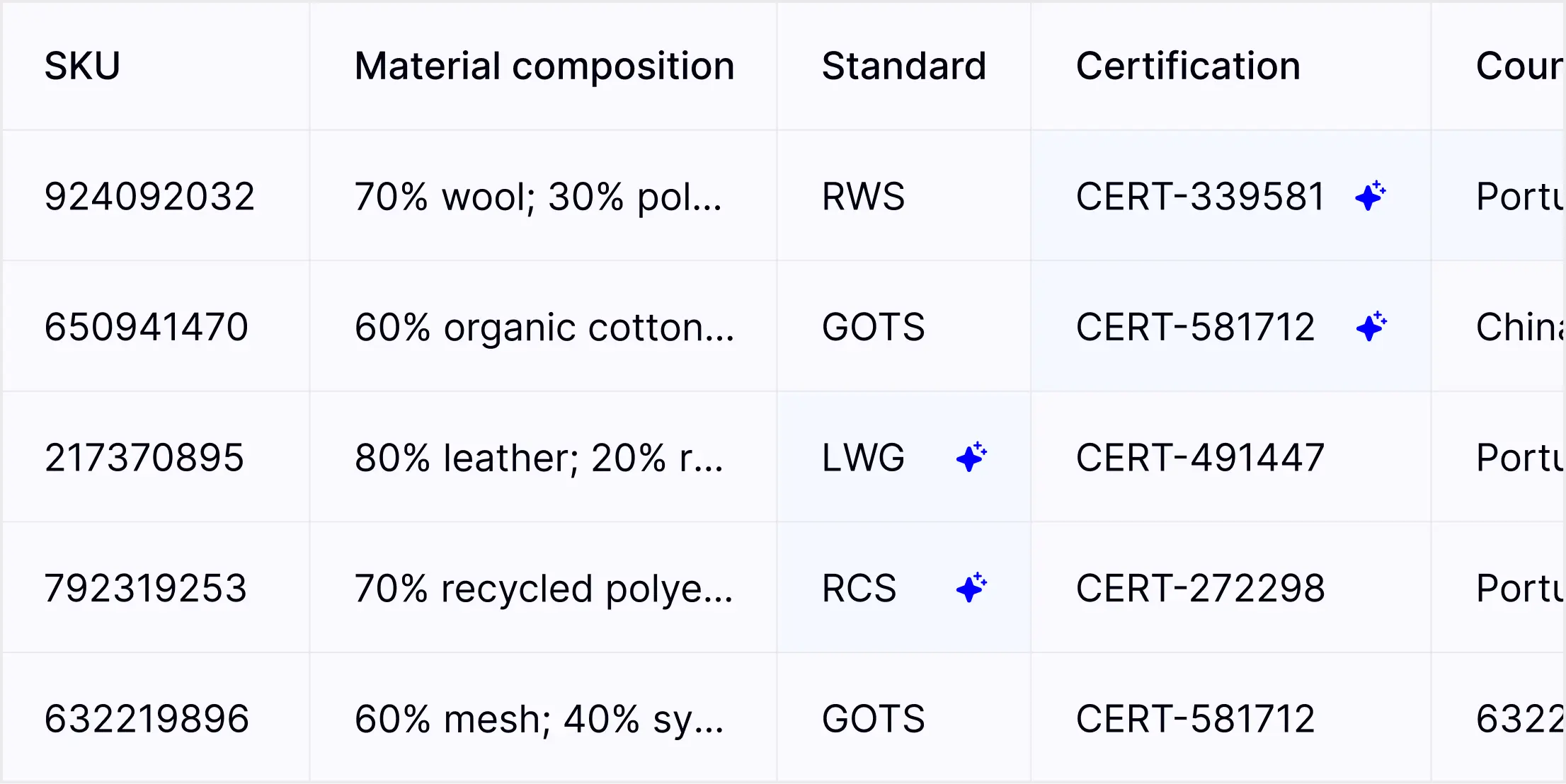1566x784 pixels.
Task: Select the sparkle indicator in row 650941470
Action: click(x=1369, y=326)
